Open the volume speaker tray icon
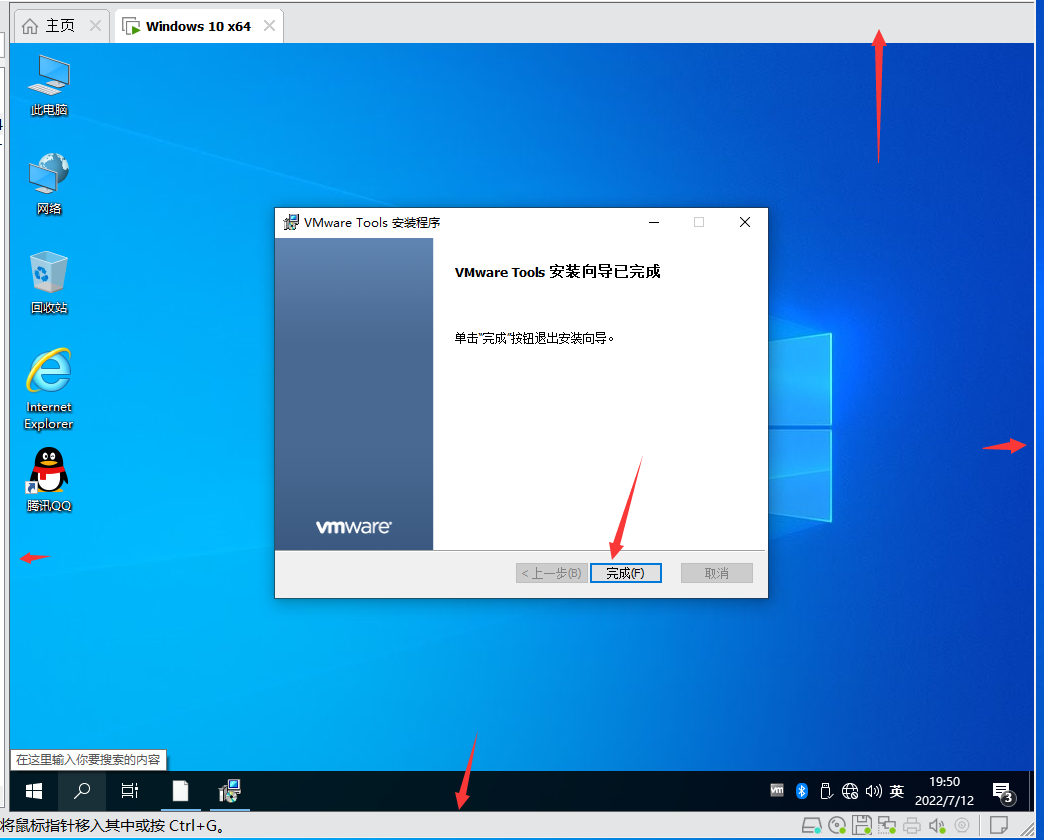Screen dimensions: 1044x840 (x=874, y=791)
